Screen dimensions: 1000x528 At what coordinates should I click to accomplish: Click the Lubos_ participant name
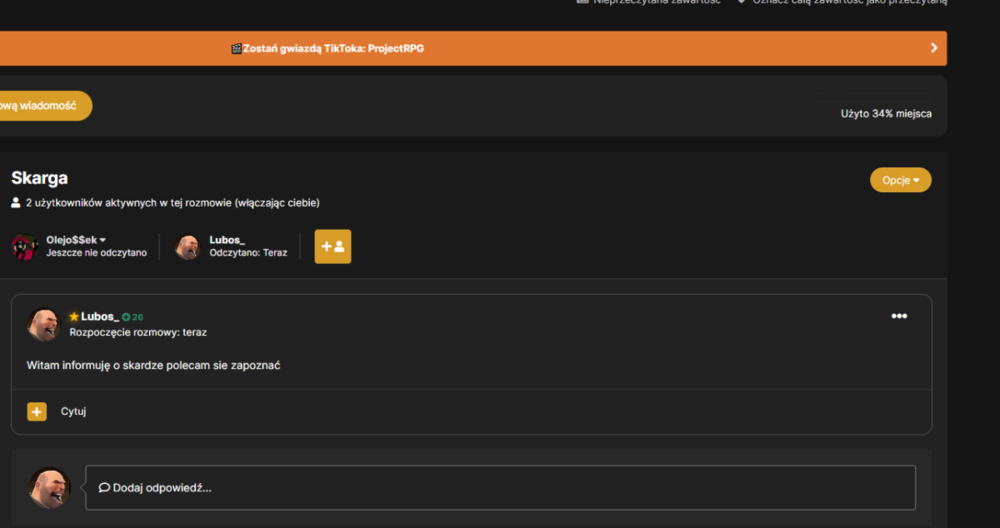(227, 240)
